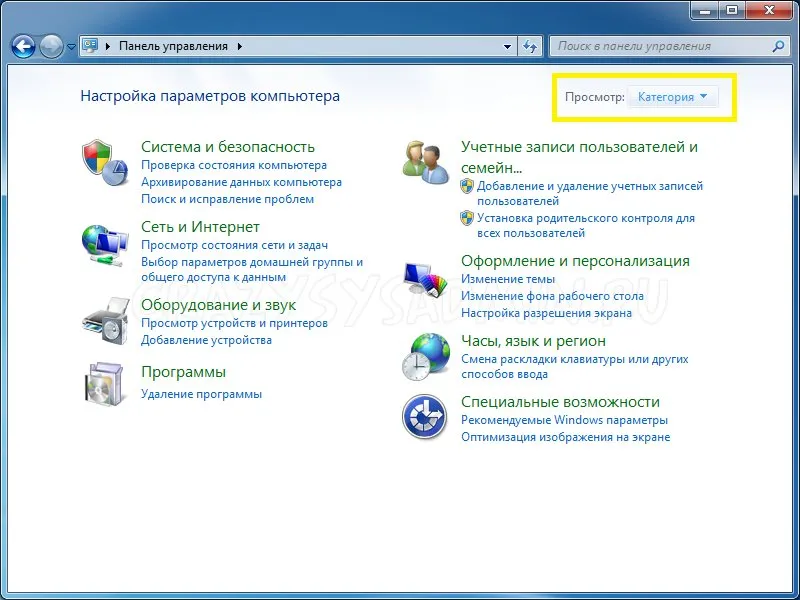Screen dimensions: 800x600
Task: Open the recent pages dropdown arrow near Forward
Action: [71, 47]
